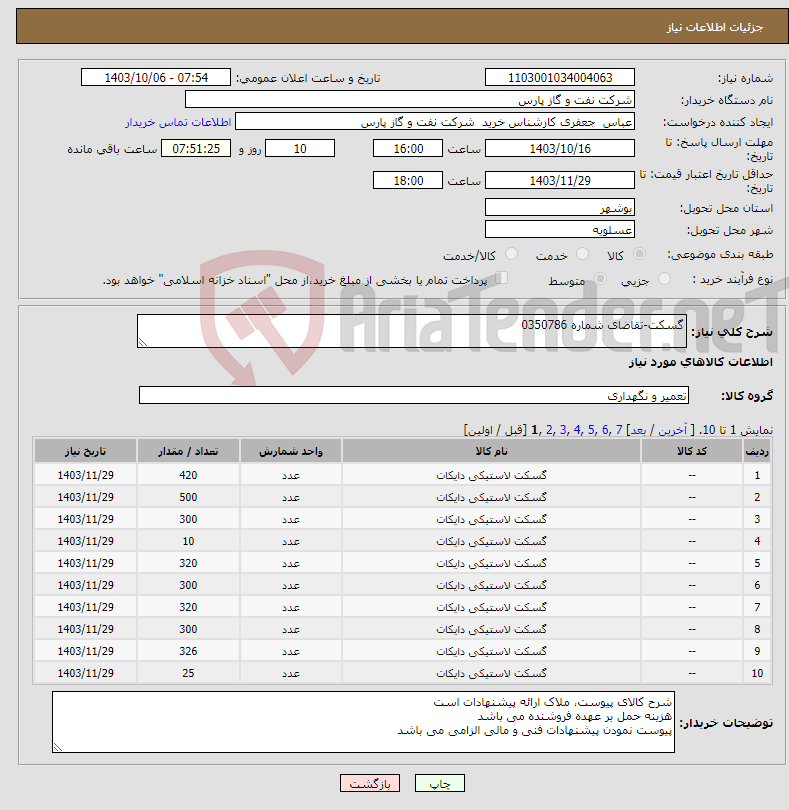The width and height of the screenshot is (789, 810).
Task: Click quantity 326 in row 9
Action: 188,651
